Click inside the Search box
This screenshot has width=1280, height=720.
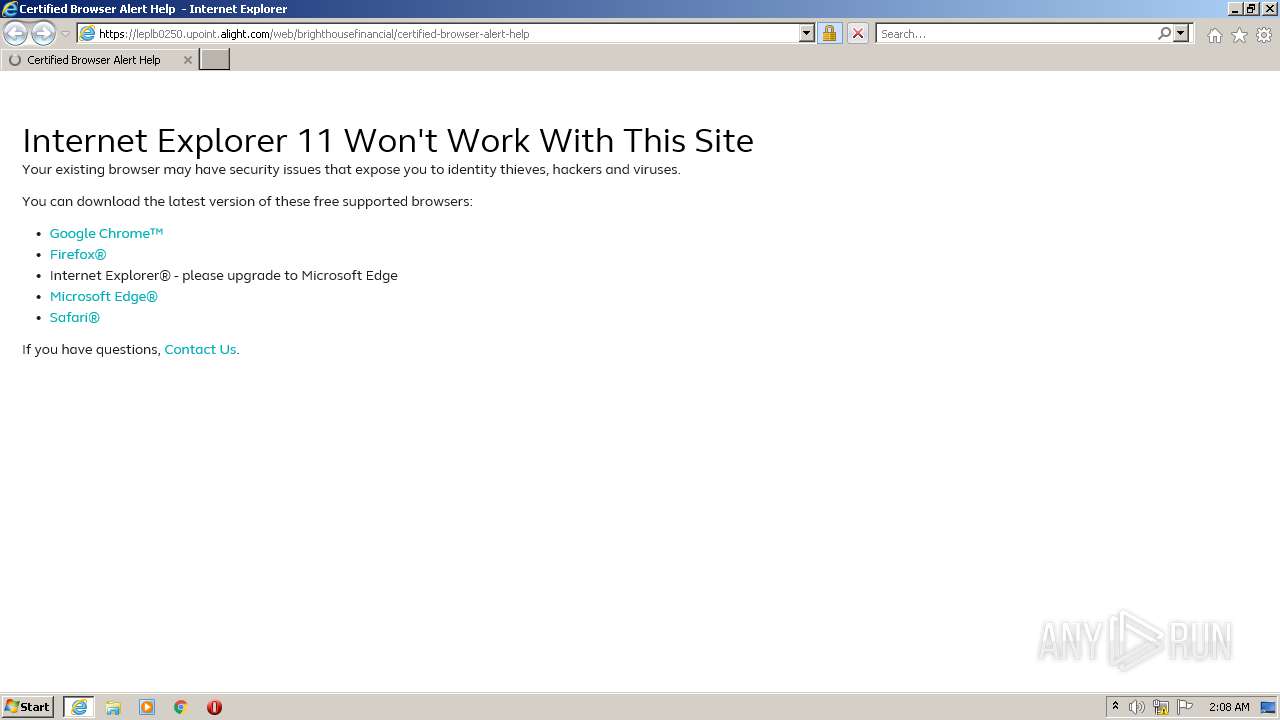click(1016, 34)
